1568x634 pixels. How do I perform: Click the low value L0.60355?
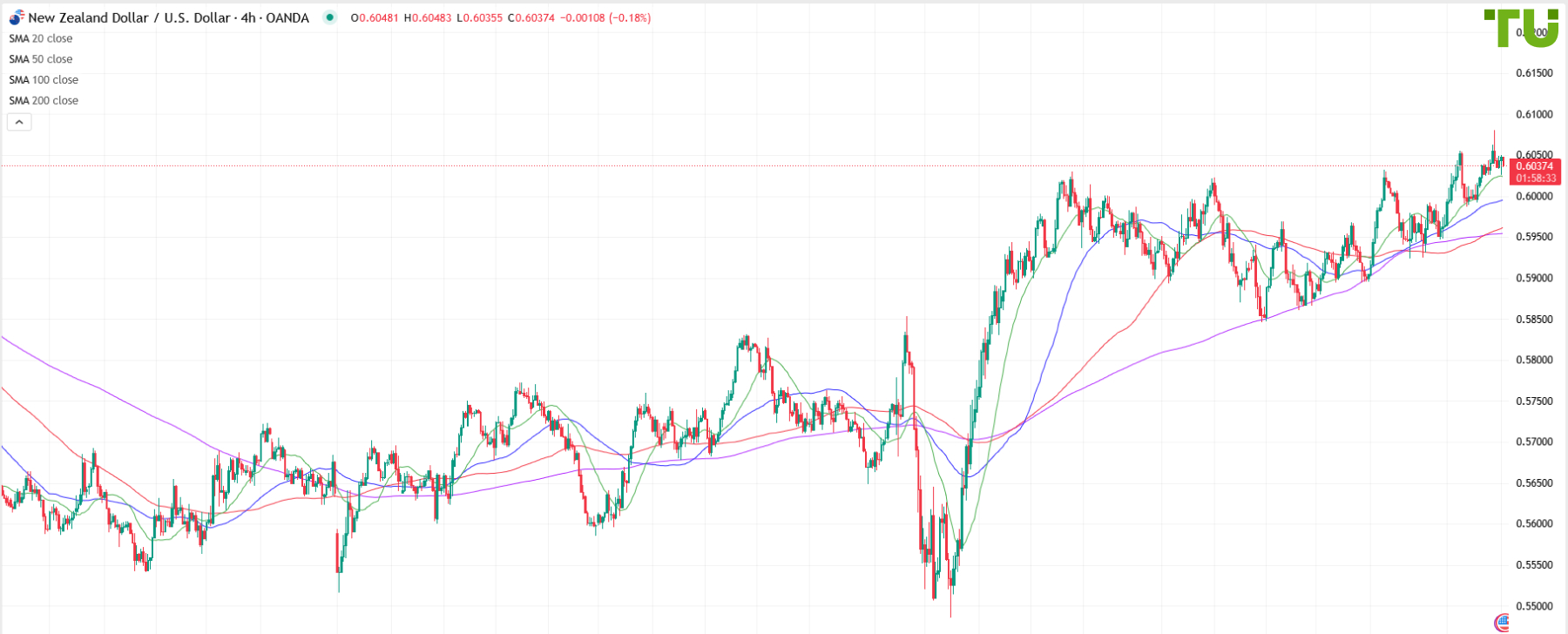[x=480, y=17]
